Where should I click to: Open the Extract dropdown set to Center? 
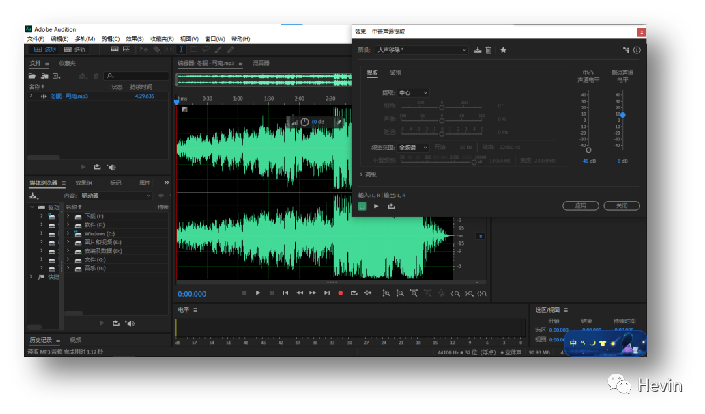pos(413,93)
